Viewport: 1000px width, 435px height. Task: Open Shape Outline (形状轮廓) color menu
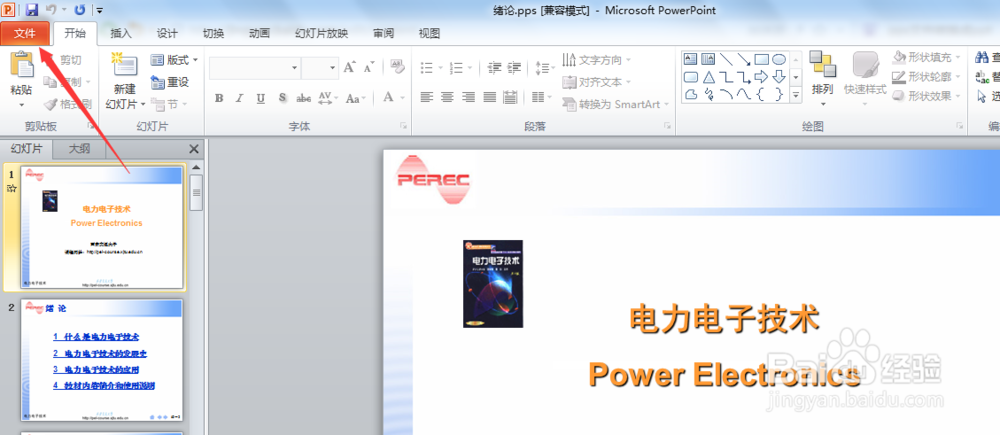pos(927,77)
